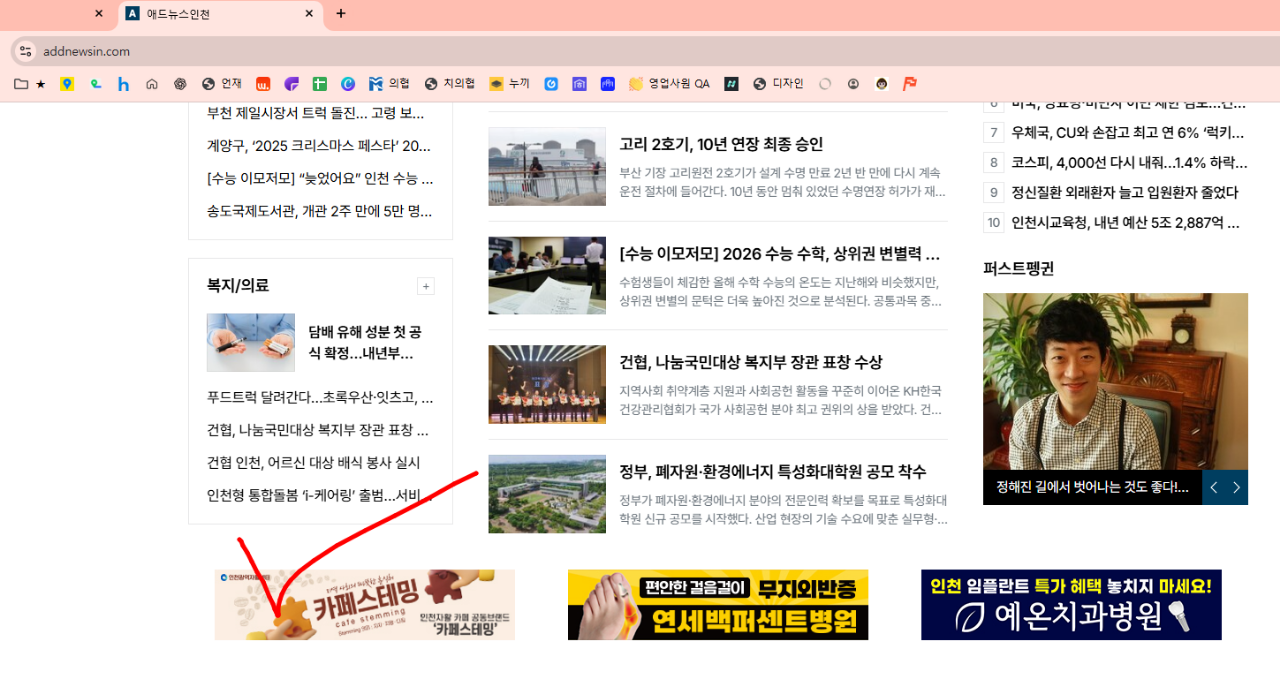Click the 연세백퍼센트병원 banner ad

[718, 605]
